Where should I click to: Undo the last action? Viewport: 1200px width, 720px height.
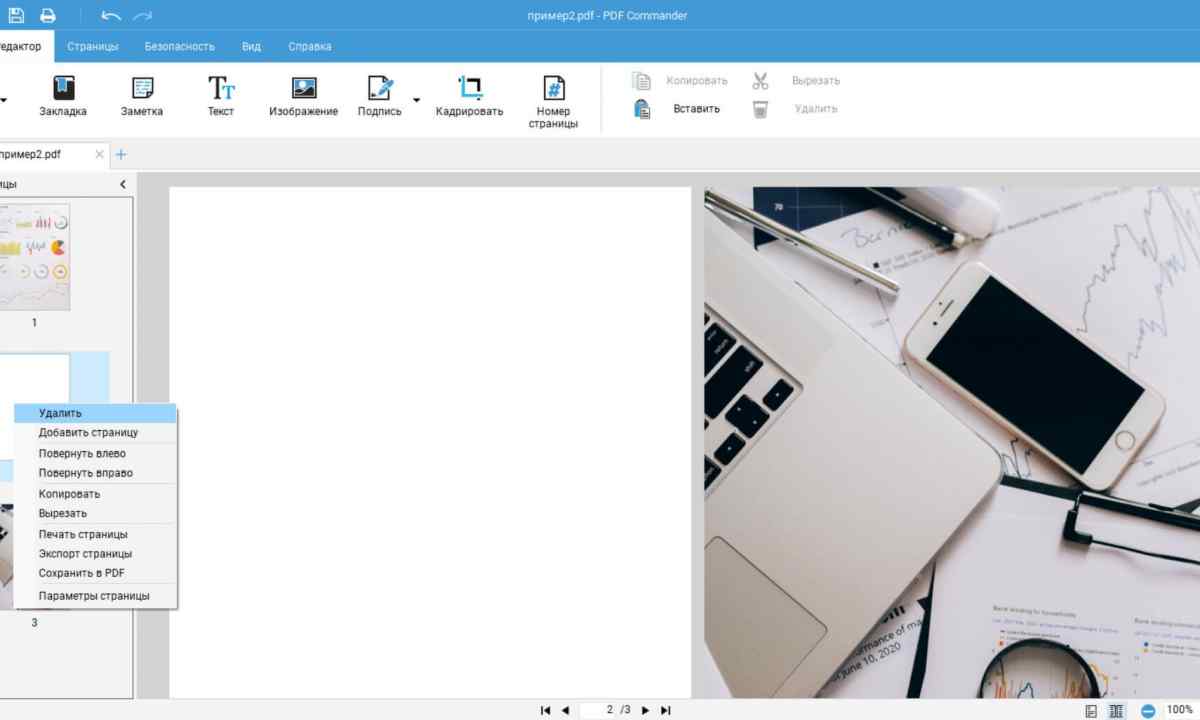click(111, 15)
